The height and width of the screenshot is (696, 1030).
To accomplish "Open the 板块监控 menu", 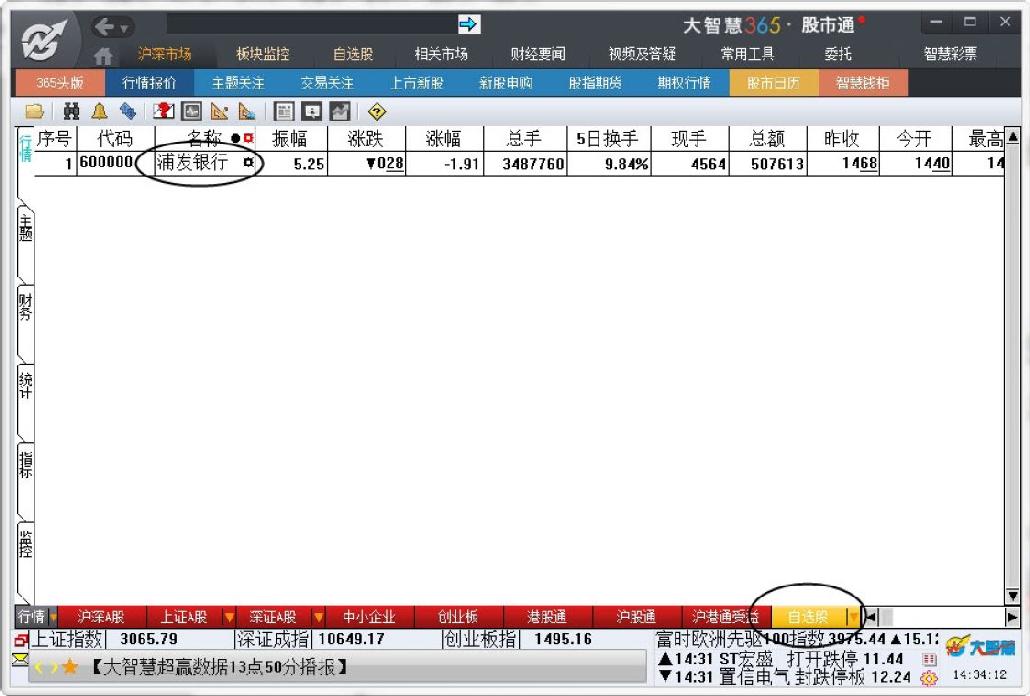I will [x=263, y=54].
